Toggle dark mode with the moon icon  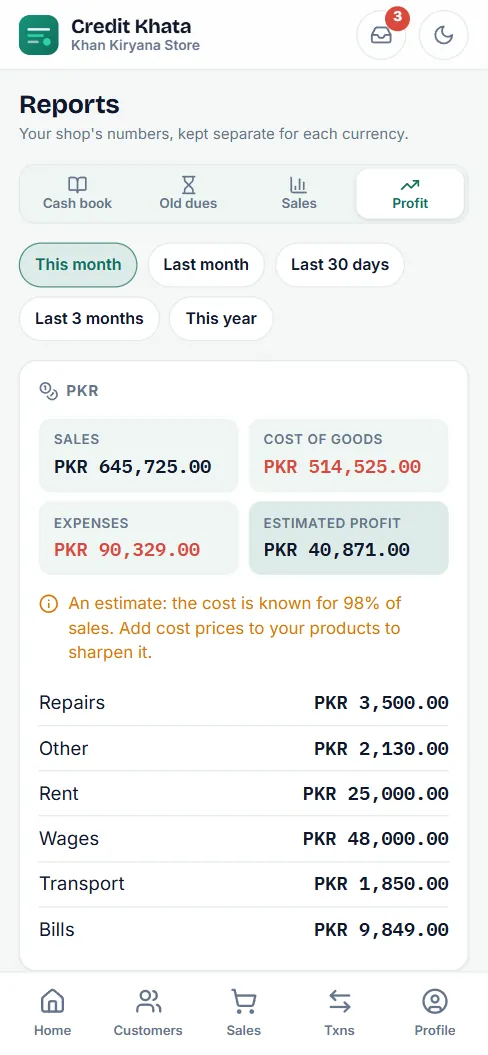tap(444, 35)
